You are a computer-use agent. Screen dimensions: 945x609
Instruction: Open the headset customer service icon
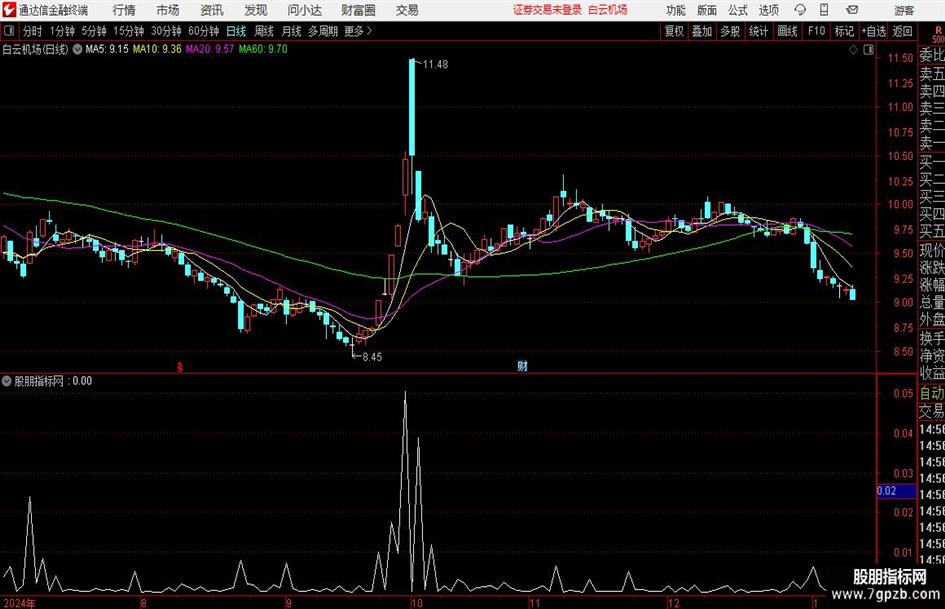coord(800,10)
